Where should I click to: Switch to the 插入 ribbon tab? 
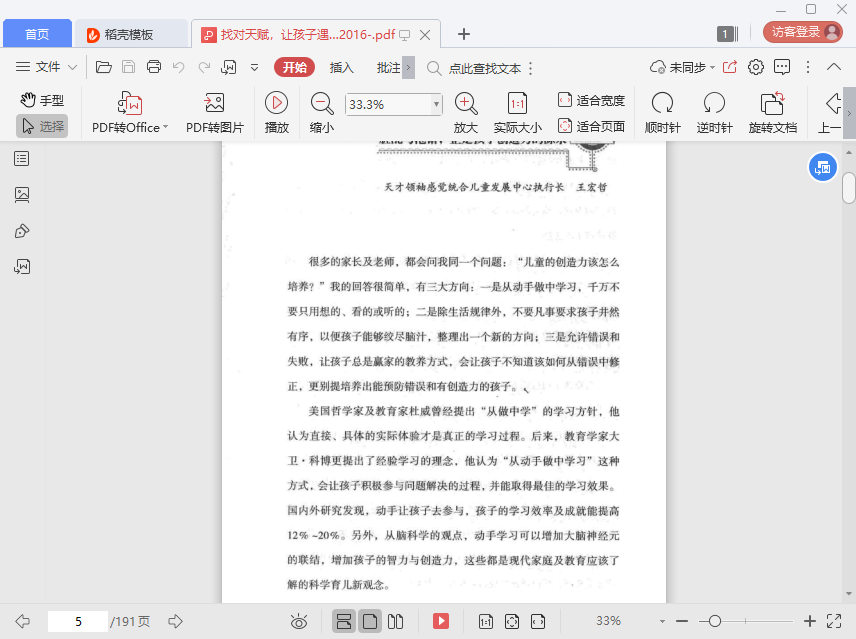[341, 68]
